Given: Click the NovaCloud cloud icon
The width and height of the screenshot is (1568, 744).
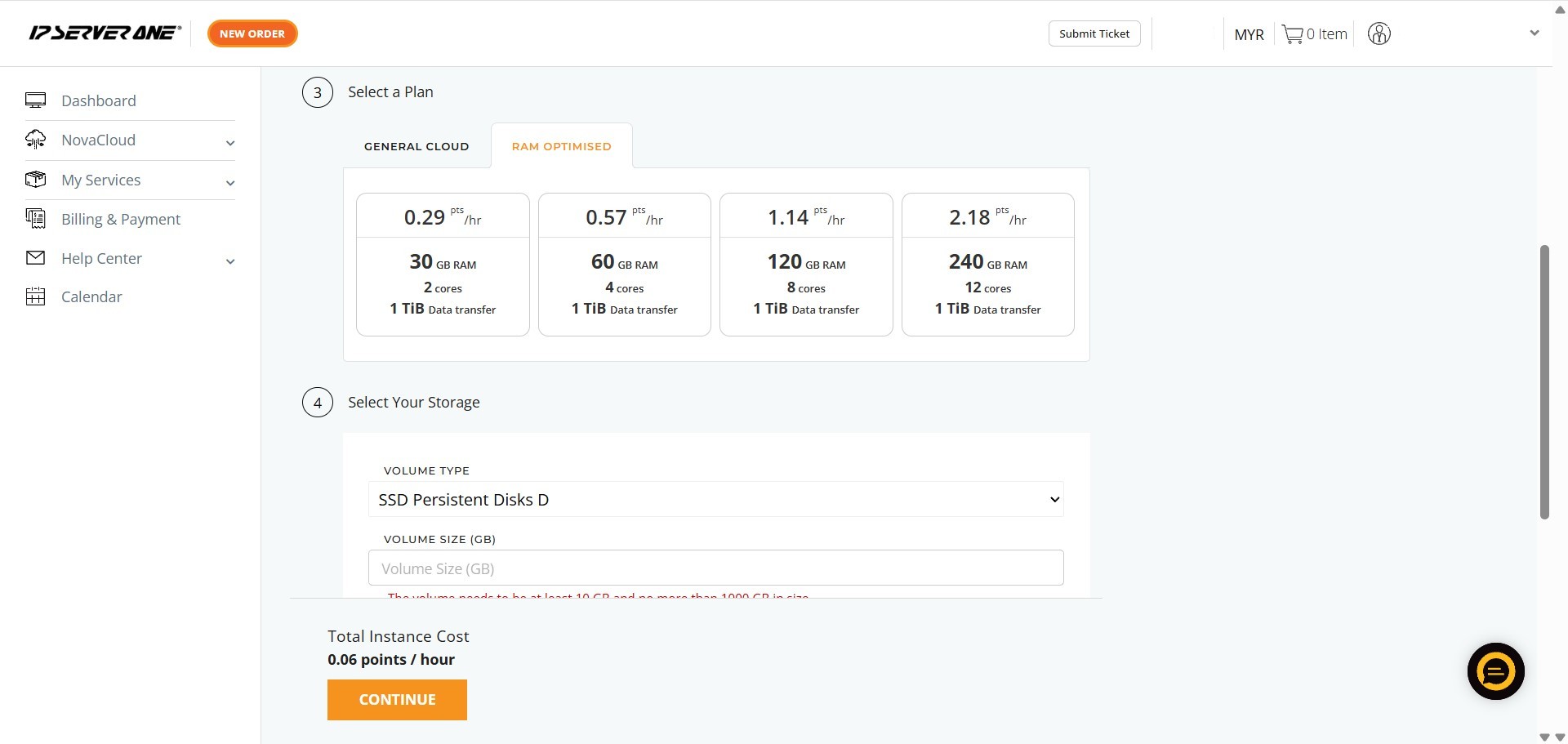Looking at the screenshot, I should point(35,140).
